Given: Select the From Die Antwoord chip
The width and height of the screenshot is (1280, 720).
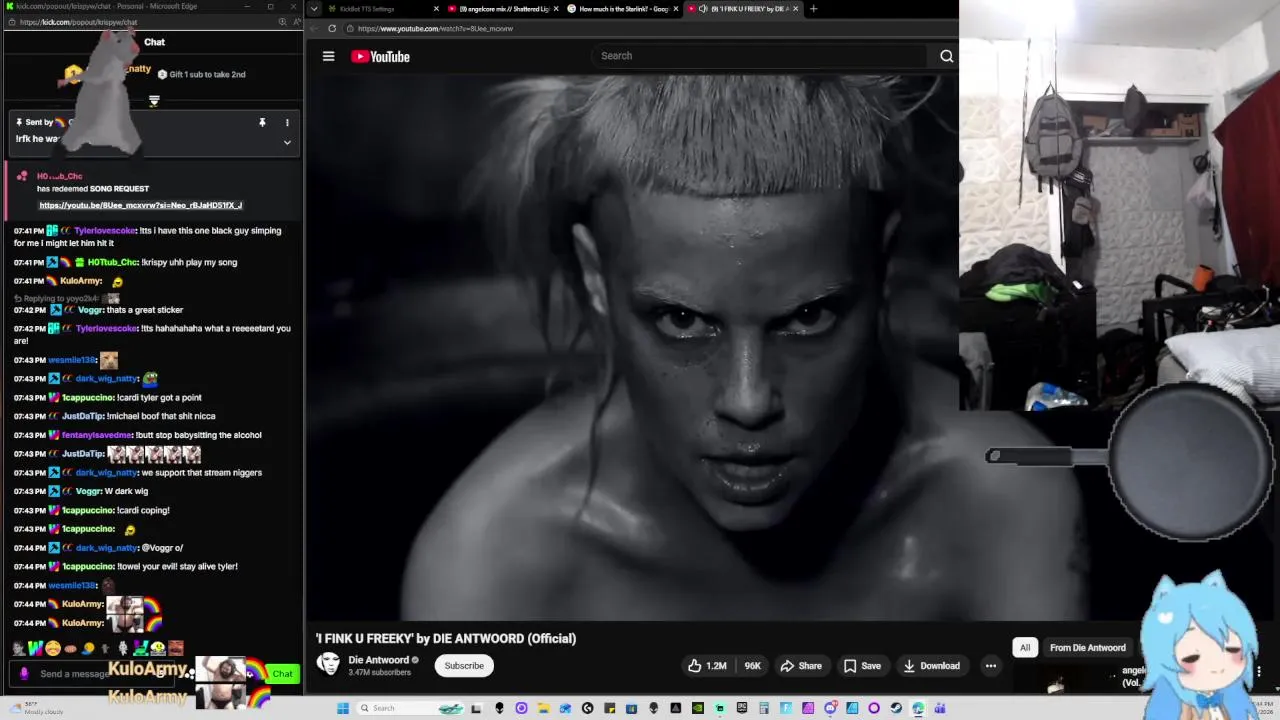Looking at the screenshot, I should [1088, 648].
